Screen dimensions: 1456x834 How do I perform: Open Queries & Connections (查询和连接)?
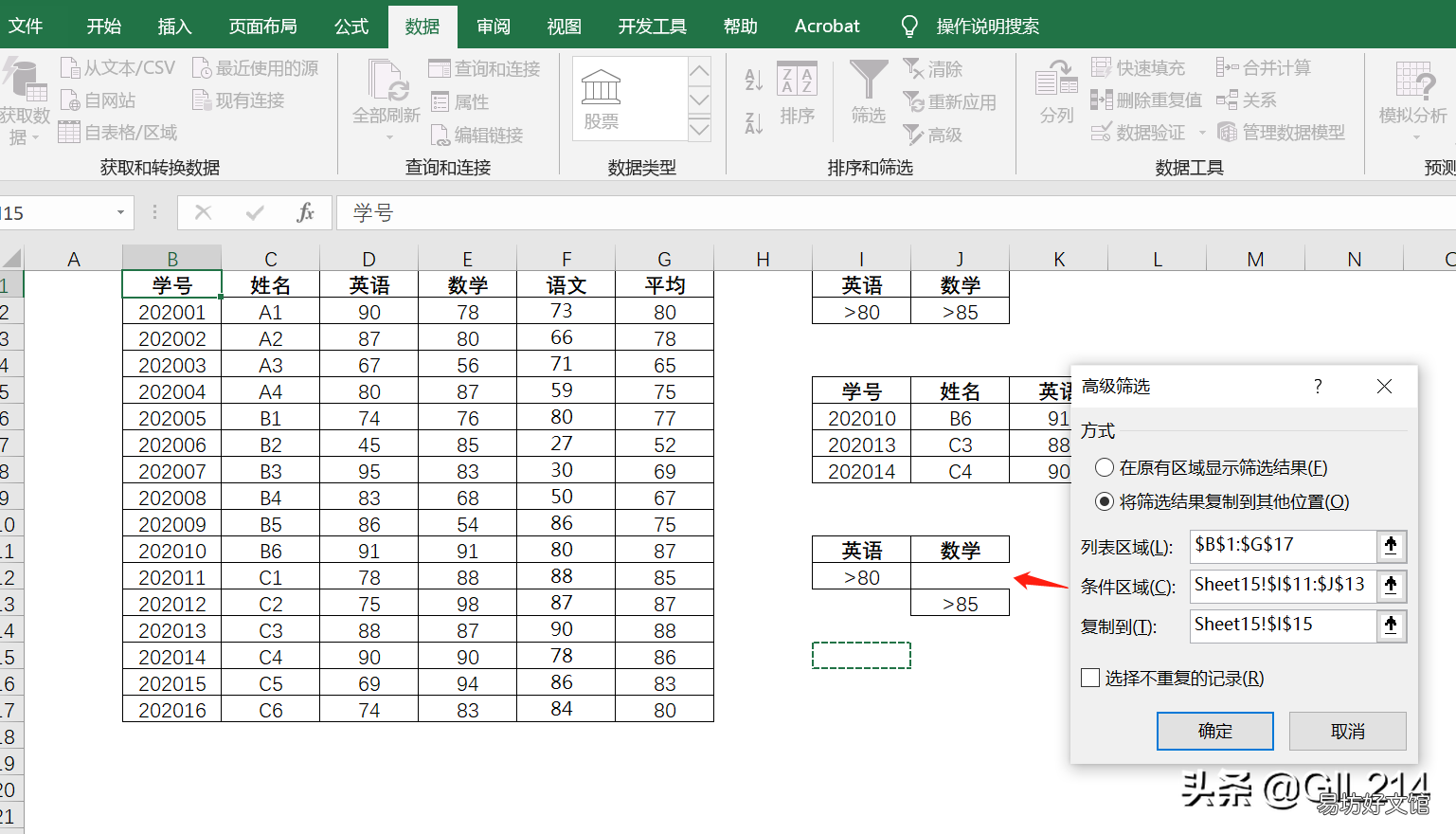484,69
